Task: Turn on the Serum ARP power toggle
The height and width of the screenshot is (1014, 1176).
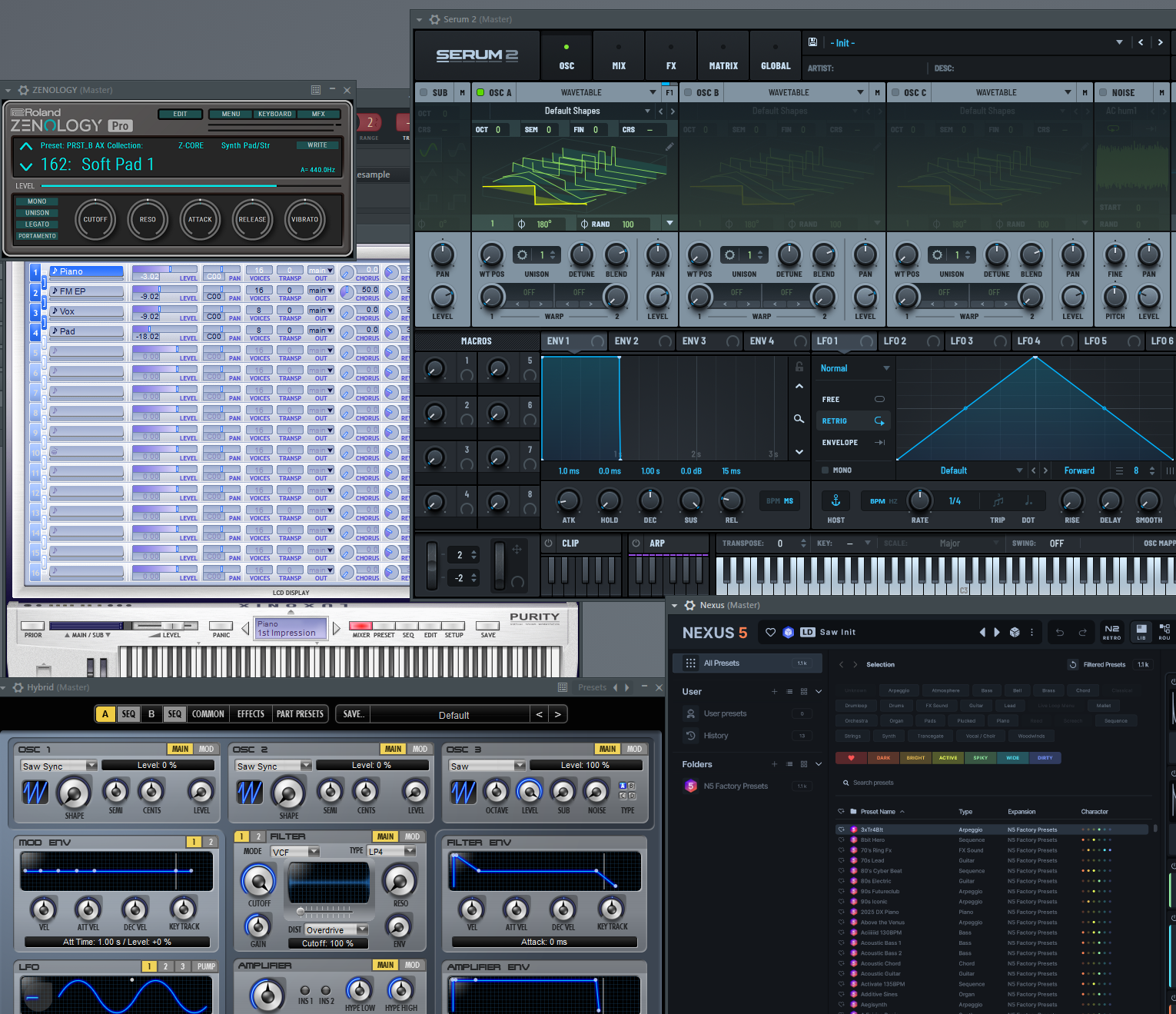Action: pyautogui.click(x=636, y=543)
